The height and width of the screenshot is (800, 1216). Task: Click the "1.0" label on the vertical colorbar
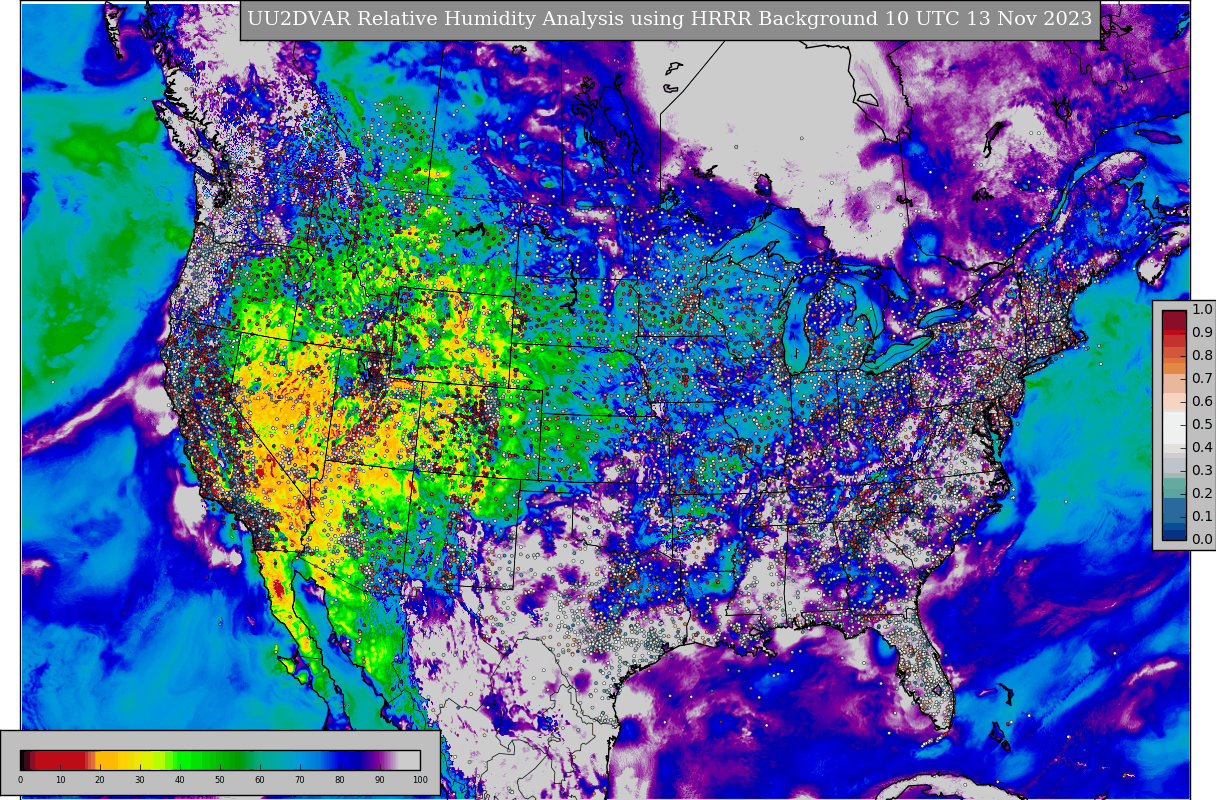pyautogui.click(x=1202, y=310)
